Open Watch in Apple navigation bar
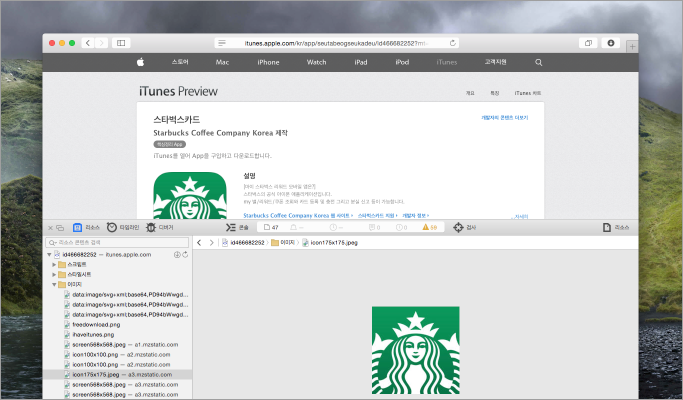Image resolution: width=683 pixels, height=400 pixels. (x=316, y=62)
